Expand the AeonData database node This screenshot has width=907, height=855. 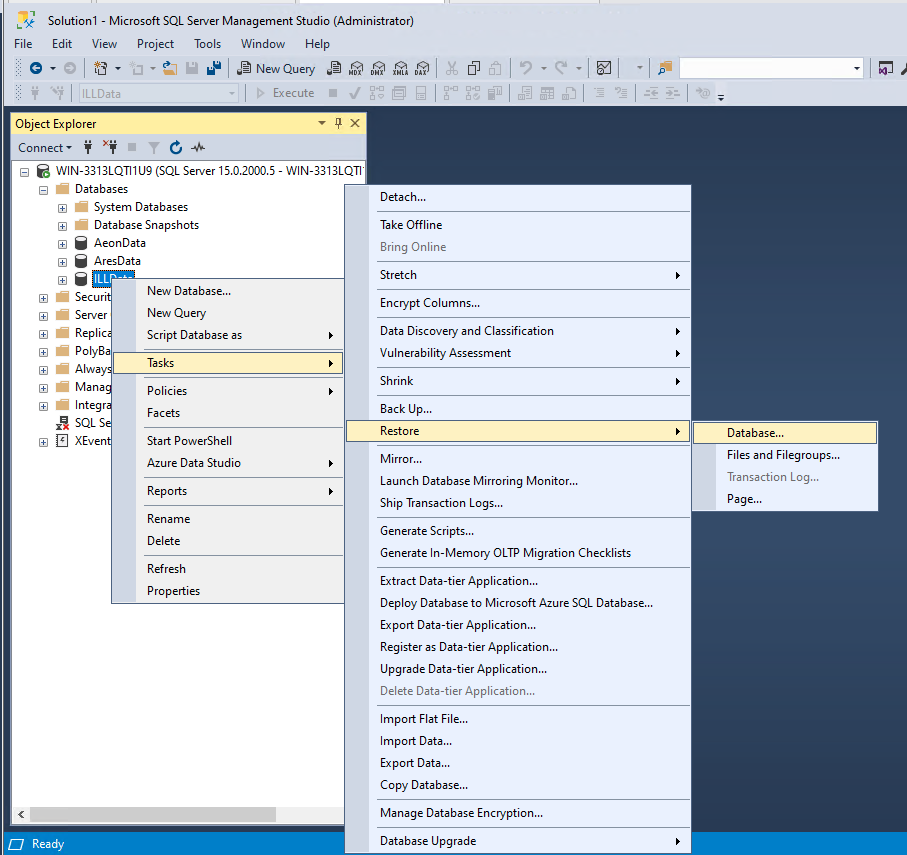click(x=62, y=242)
